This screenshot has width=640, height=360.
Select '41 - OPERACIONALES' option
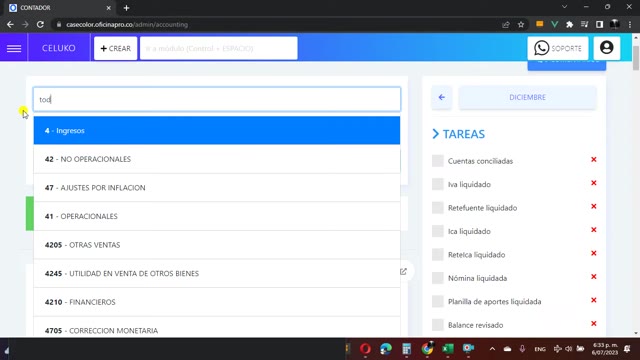[217, 216]
